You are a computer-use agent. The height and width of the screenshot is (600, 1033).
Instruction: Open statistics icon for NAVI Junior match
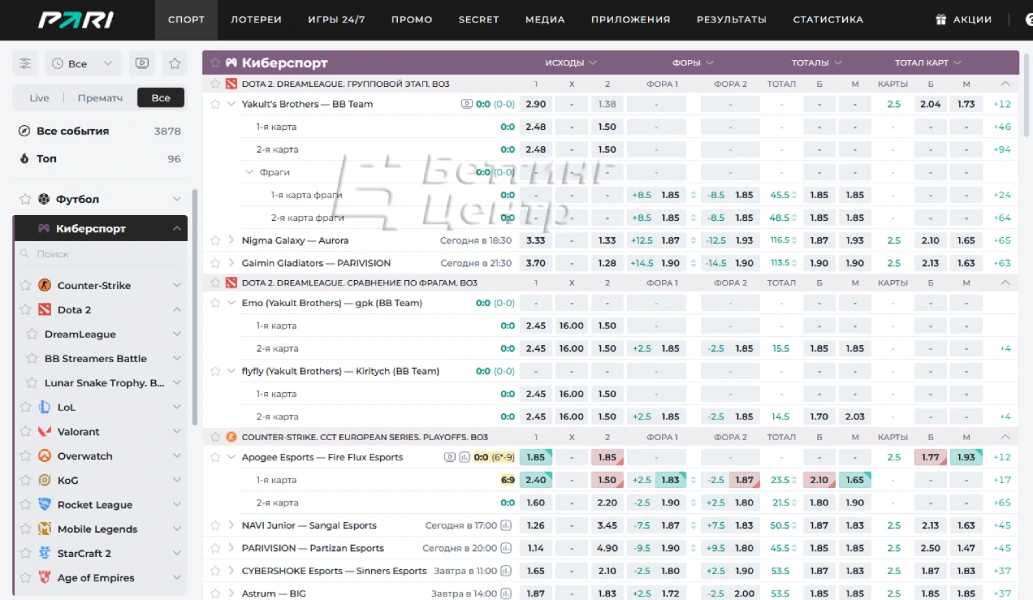pos(506,526)
